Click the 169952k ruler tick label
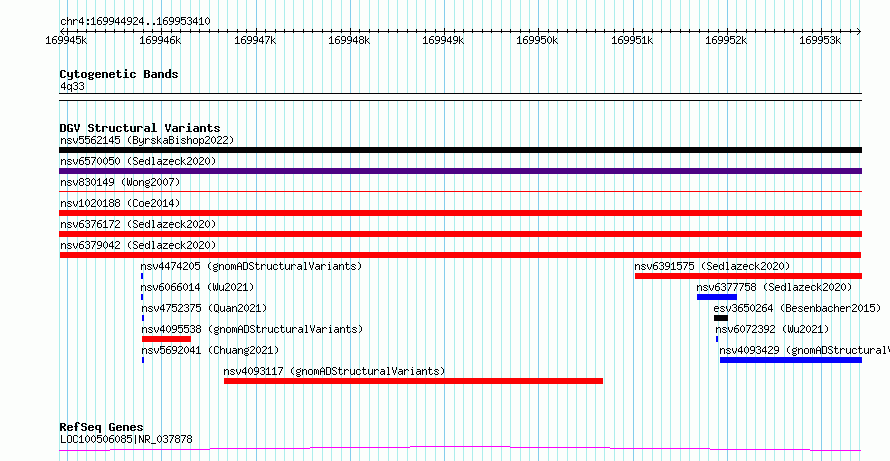Screen dimensions: 890x461 727,40
